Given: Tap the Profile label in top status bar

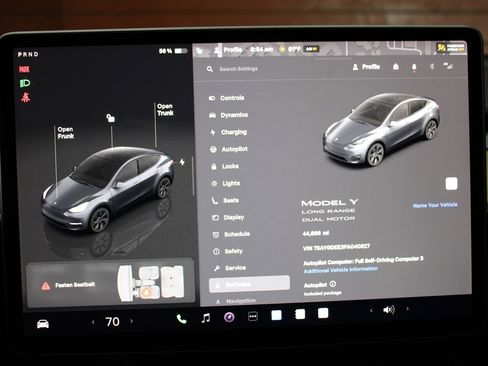Looking at the screenshot, I should tap(233, 50).
